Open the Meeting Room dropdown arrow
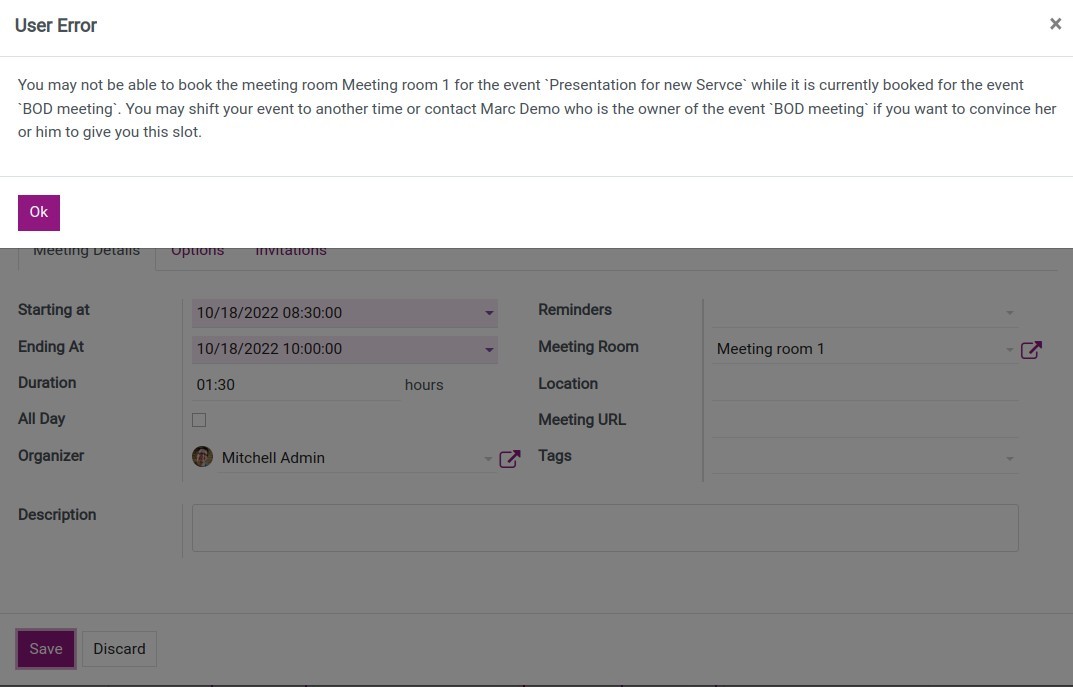The height and width of the screenshot is (687, 1073). coord(1009,349)
